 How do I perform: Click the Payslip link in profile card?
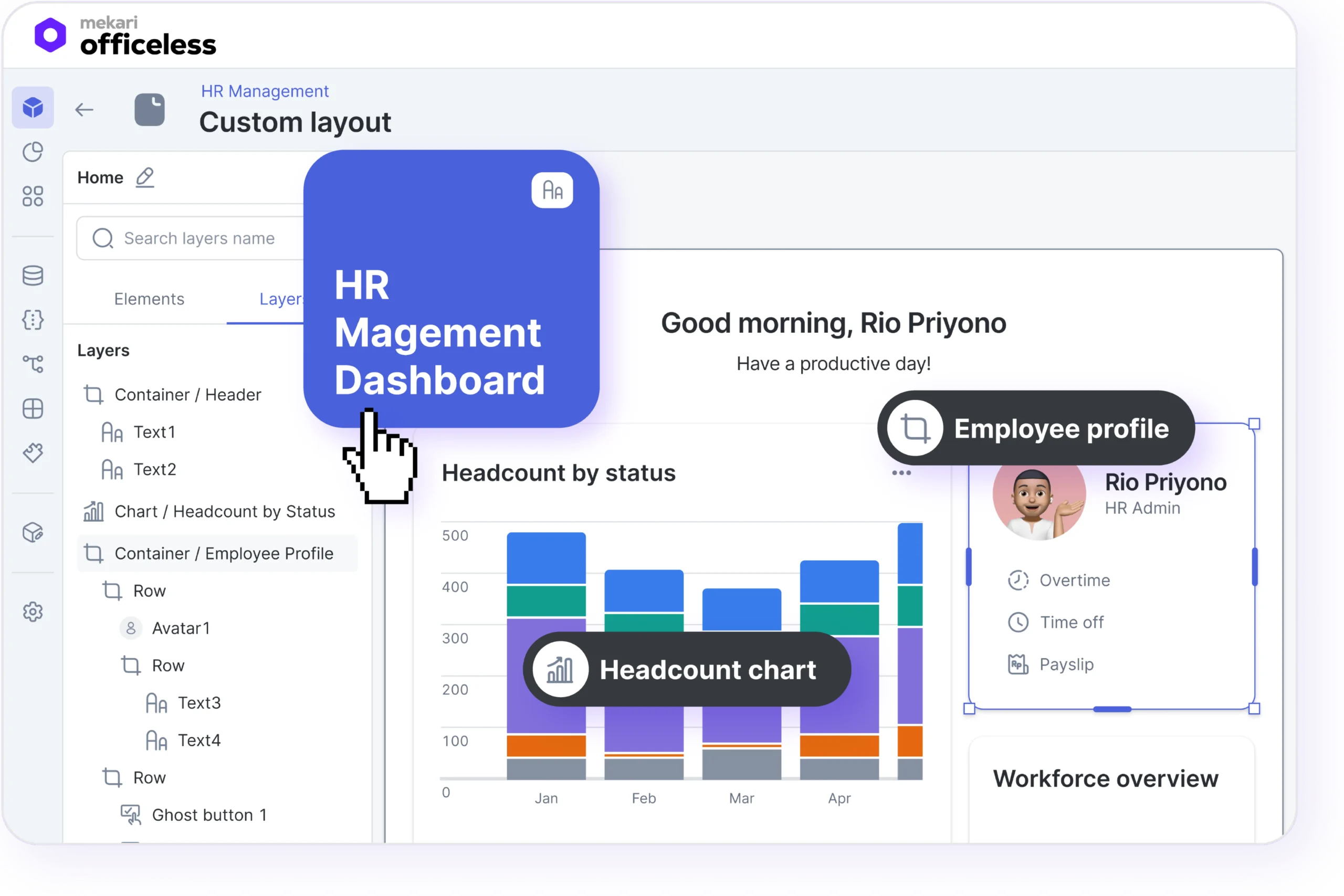click(x=1066, y=664)
